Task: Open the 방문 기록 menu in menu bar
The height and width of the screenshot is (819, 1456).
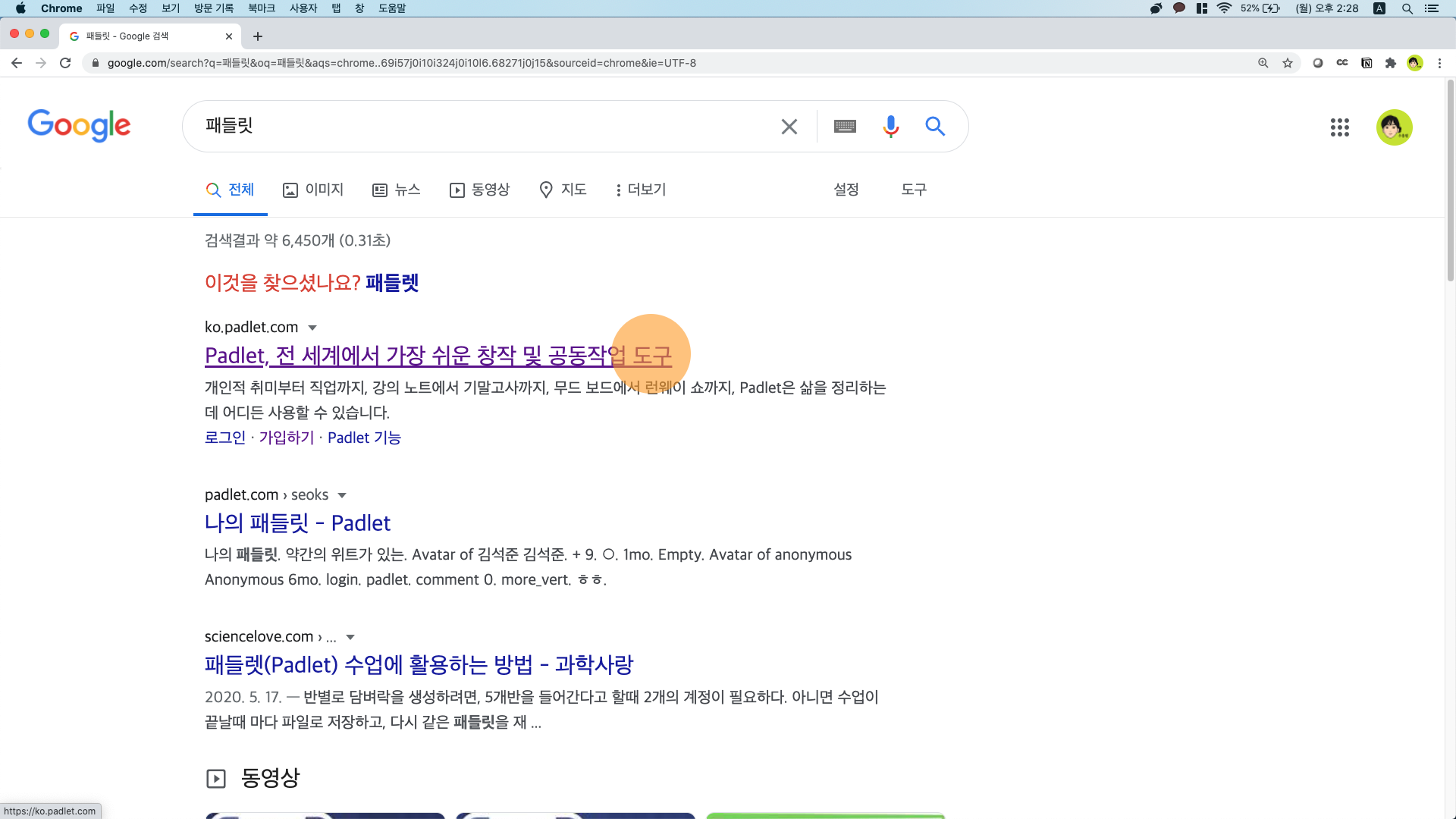Action: click(x=213, y=8)
